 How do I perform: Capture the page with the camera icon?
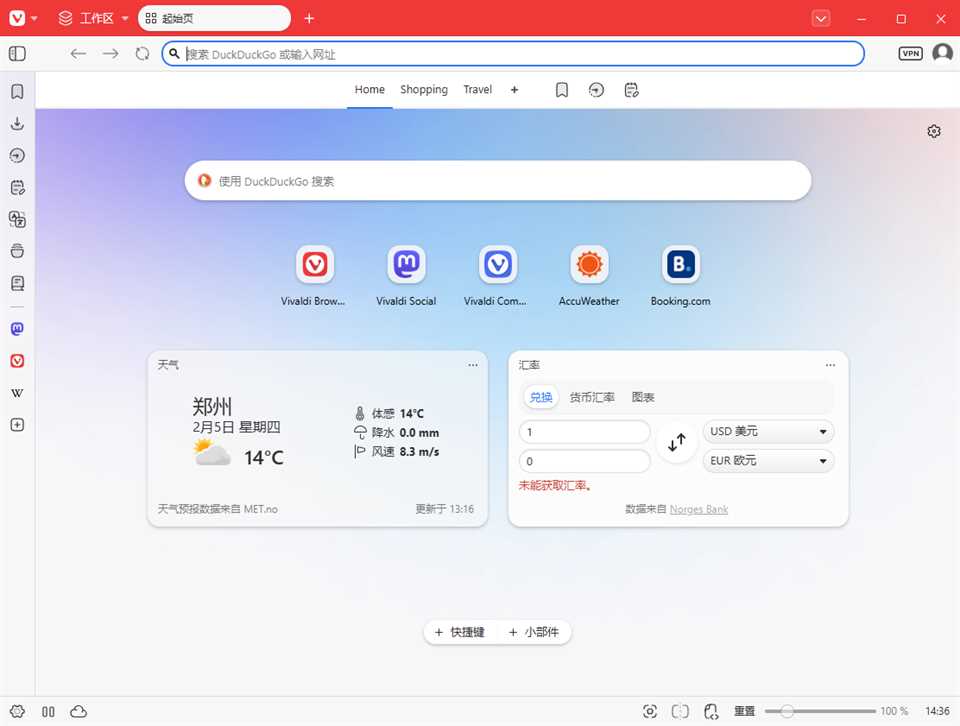point(650,711)
